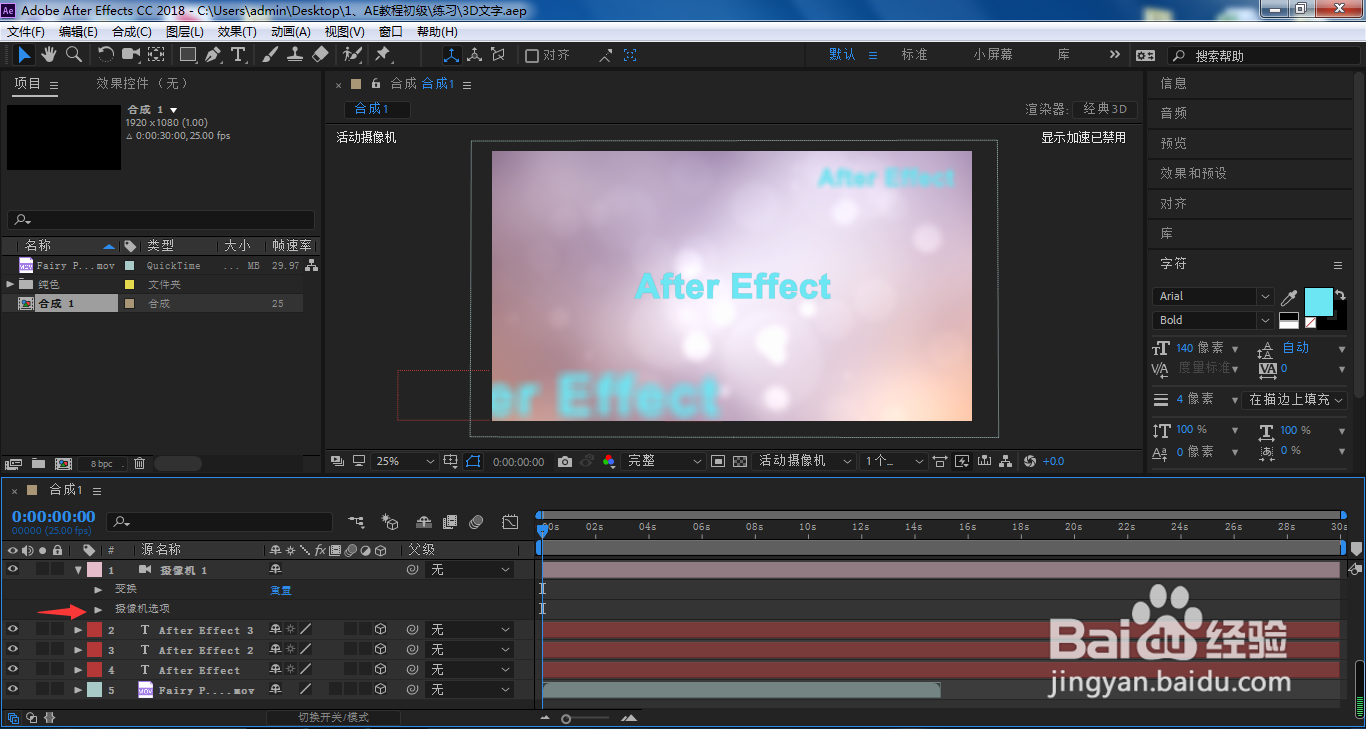Viewport: 1366px width, 729px height.
Task: Open the 文件(F) menu
Action: pyautogui.click(x=26, y=31)
